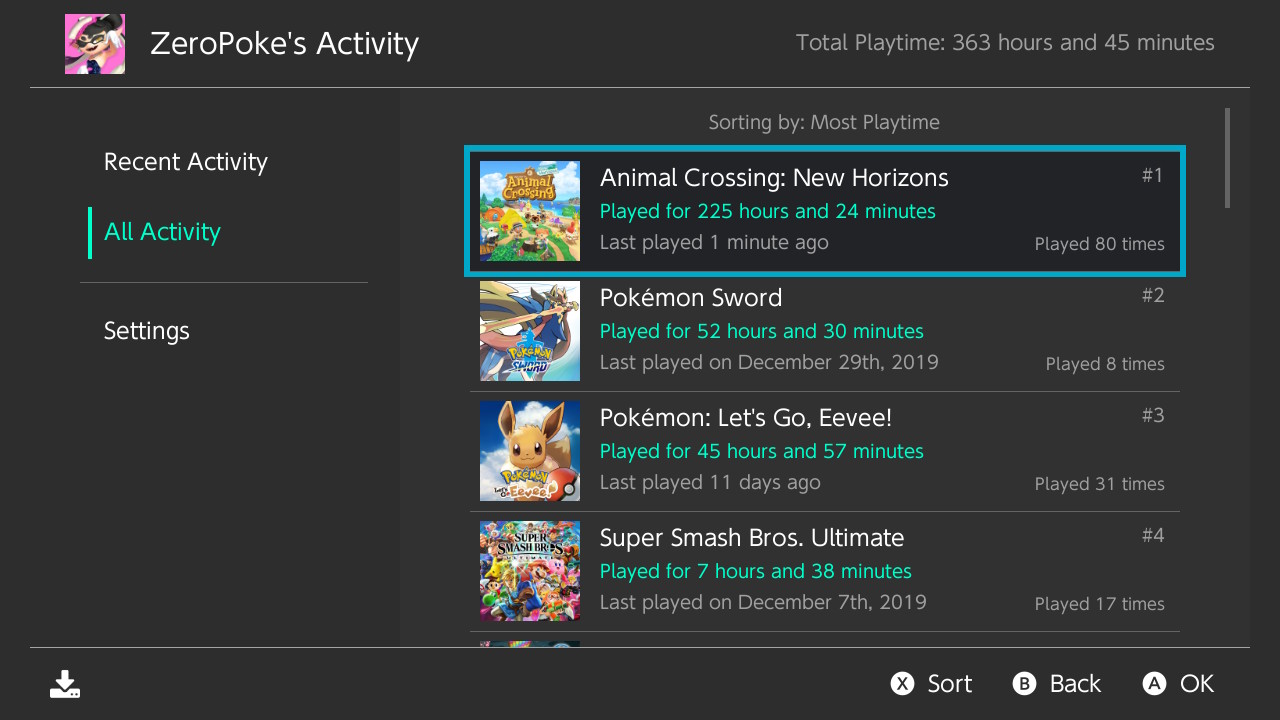Screen dimensions: 1280x720
Task: Select the Animal Crossing: New Horizons title
Action: (773, 178)
